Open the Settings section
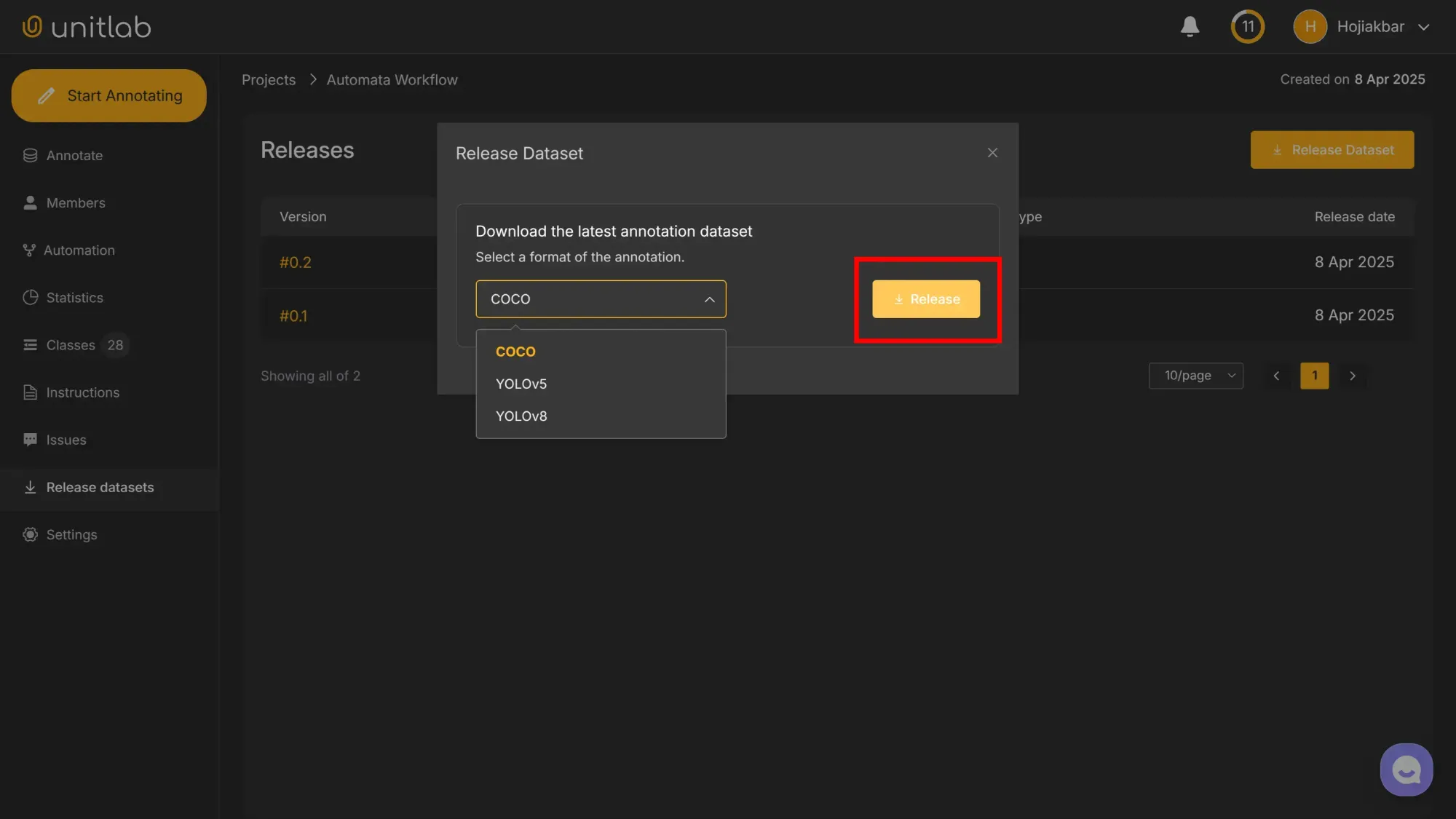Screen dimensions: 1456x819 [71, 534]
